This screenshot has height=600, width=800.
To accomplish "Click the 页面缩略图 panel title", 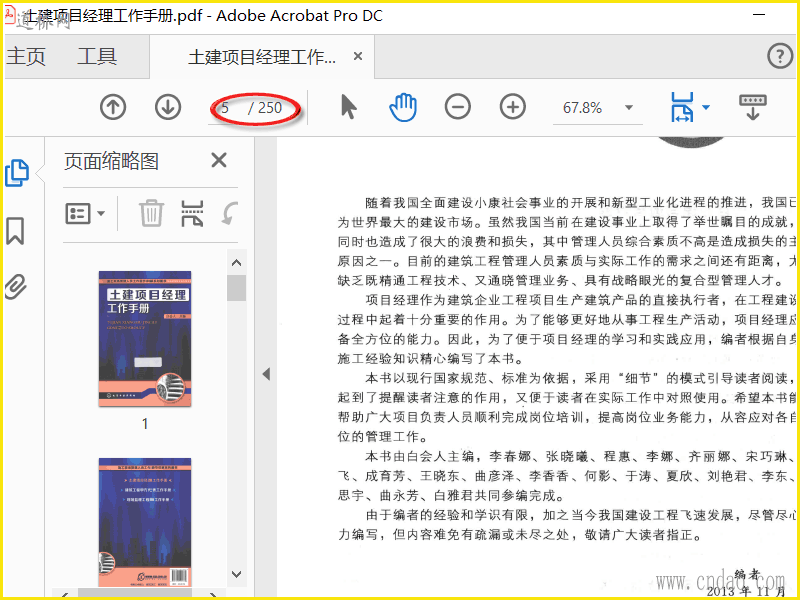I will tap(111, 161).
